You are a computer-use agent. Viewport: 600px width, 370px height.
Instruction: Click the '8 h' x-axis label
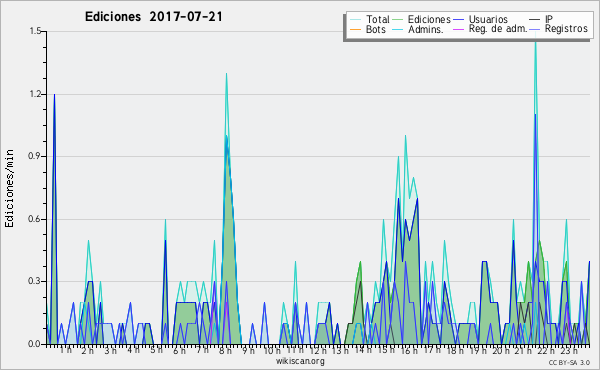click(x=225, y=350)
